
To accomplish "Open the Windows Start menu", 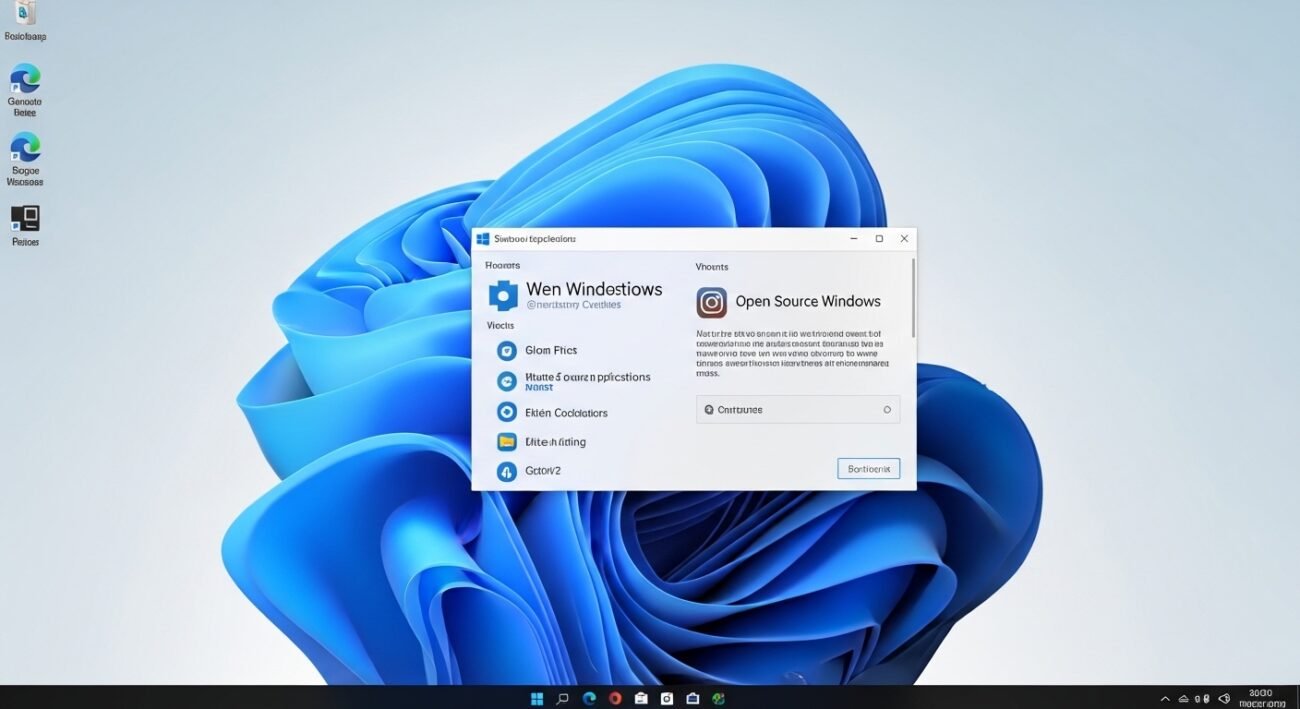I will 537,698.
